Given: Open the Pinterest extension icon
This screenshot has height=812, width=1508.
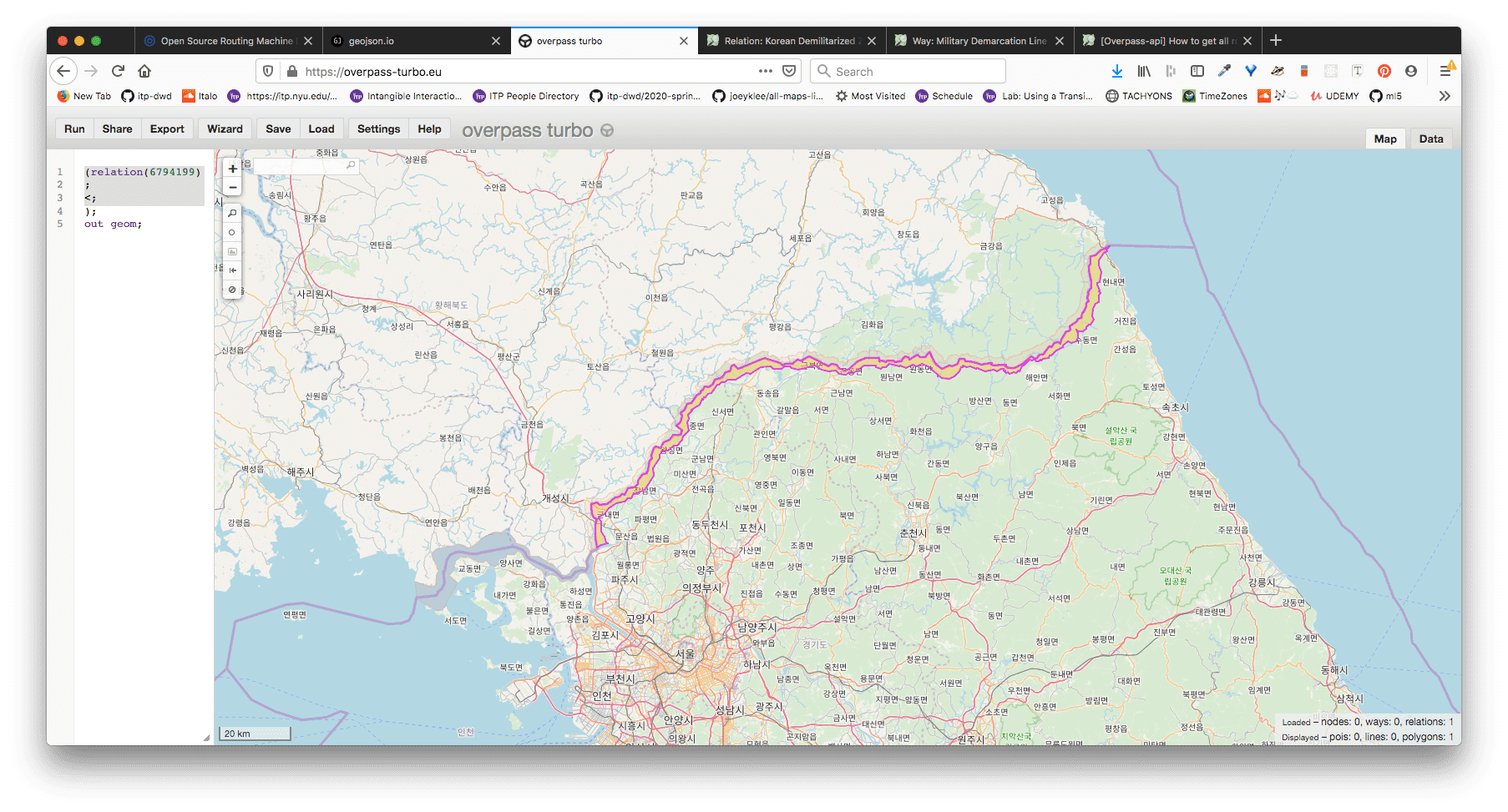Looking at the screenshot, I should click(1384, 72).
